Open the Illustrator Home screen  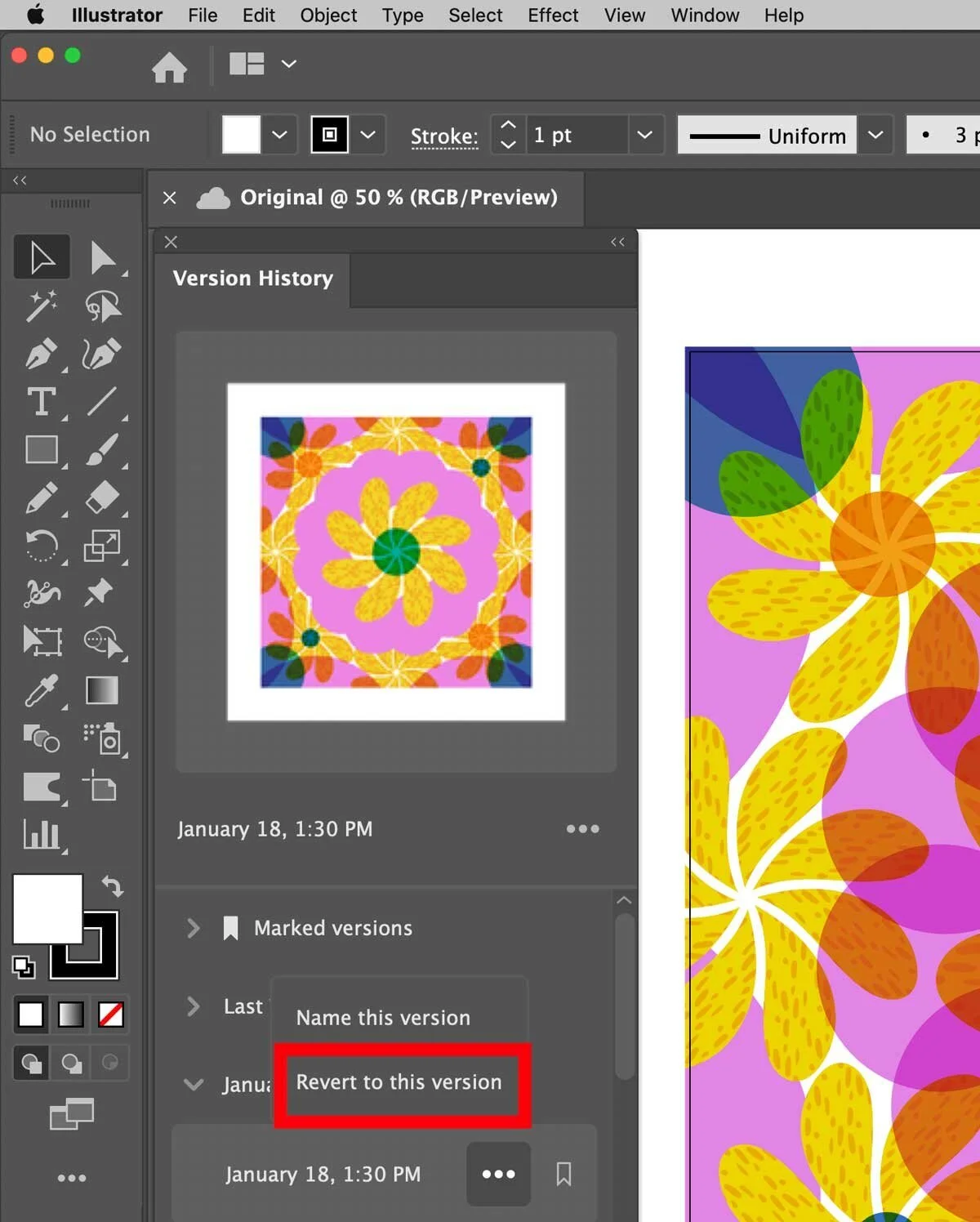[x=169, y=67]
